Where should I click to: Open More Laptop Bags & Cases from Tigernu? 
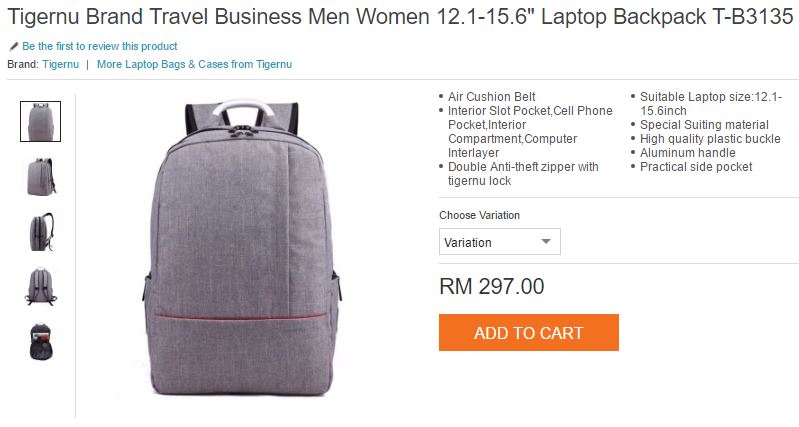195,64
